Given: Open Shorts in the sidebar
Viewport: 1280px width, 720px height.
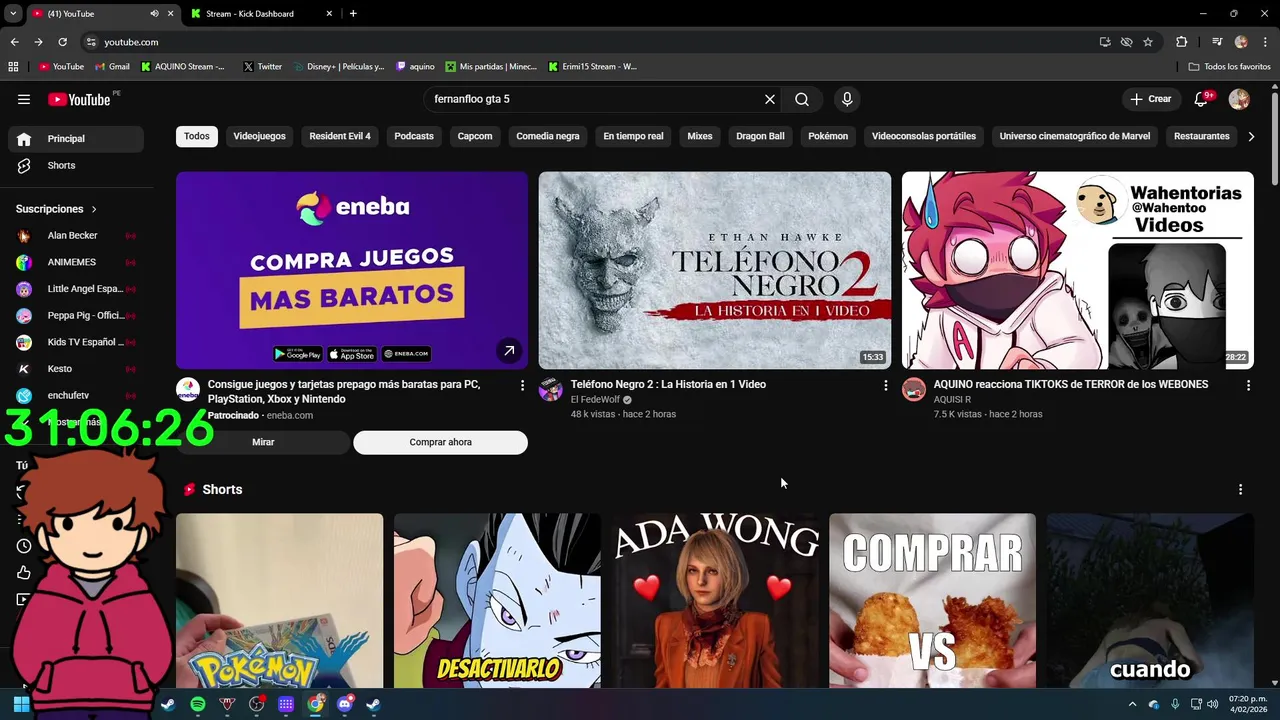Looking at the screenshot, I should click(x=76, y=165).
